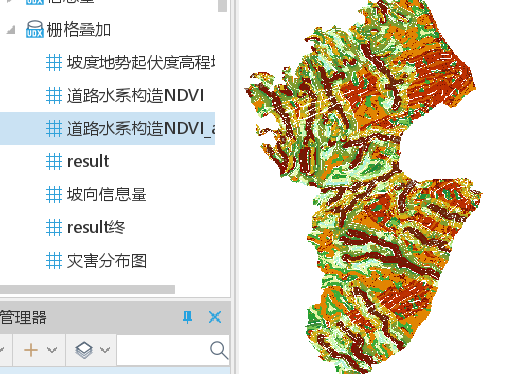Viewport: 526px width, 374px height.
Task: Open the 灾害分布图 dataset entry
Action: pyautogui.click(x=107, y=261)
